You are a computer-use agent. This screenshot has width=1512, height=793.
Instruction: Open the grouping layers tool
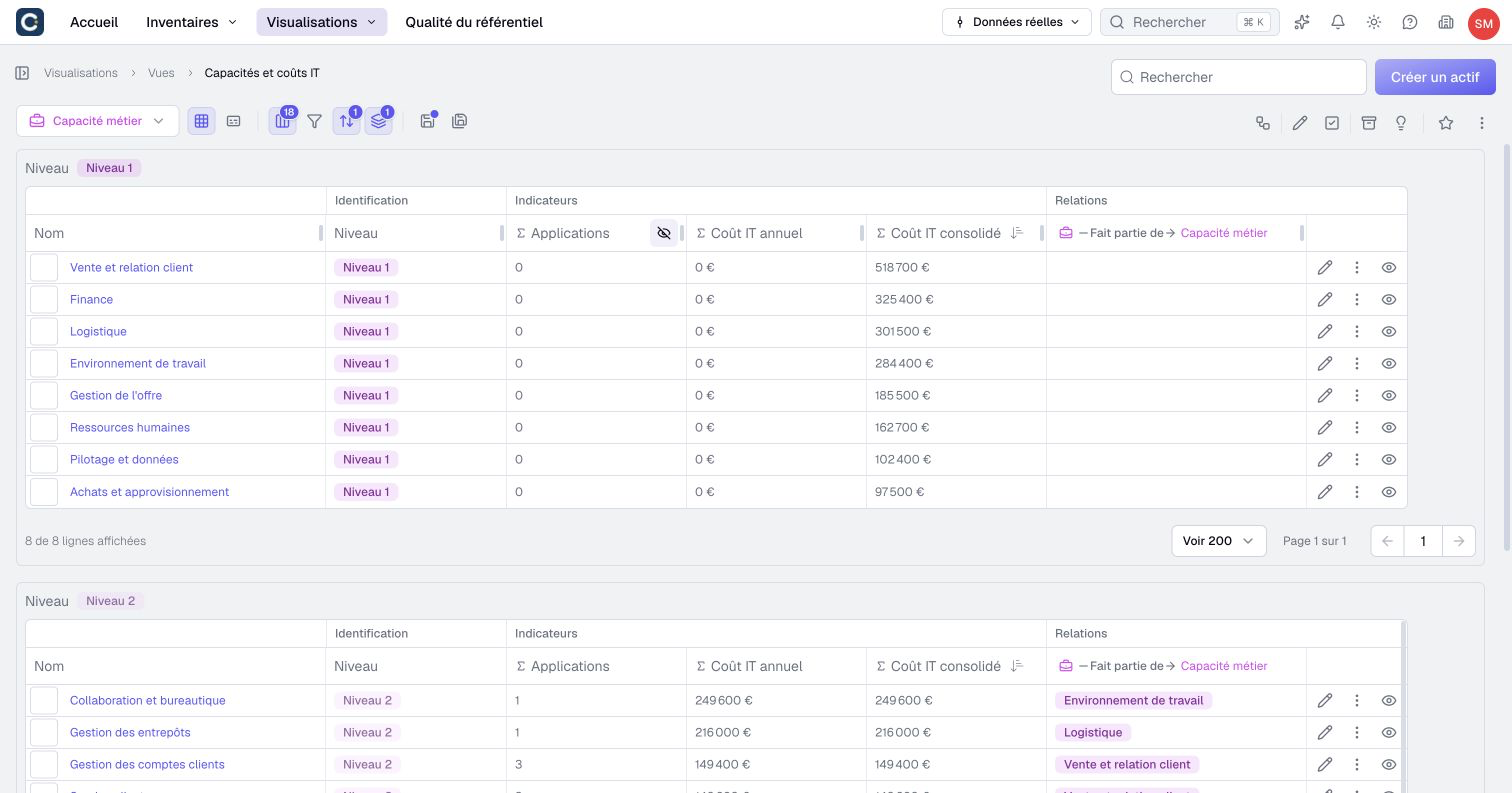click(378, 121)
